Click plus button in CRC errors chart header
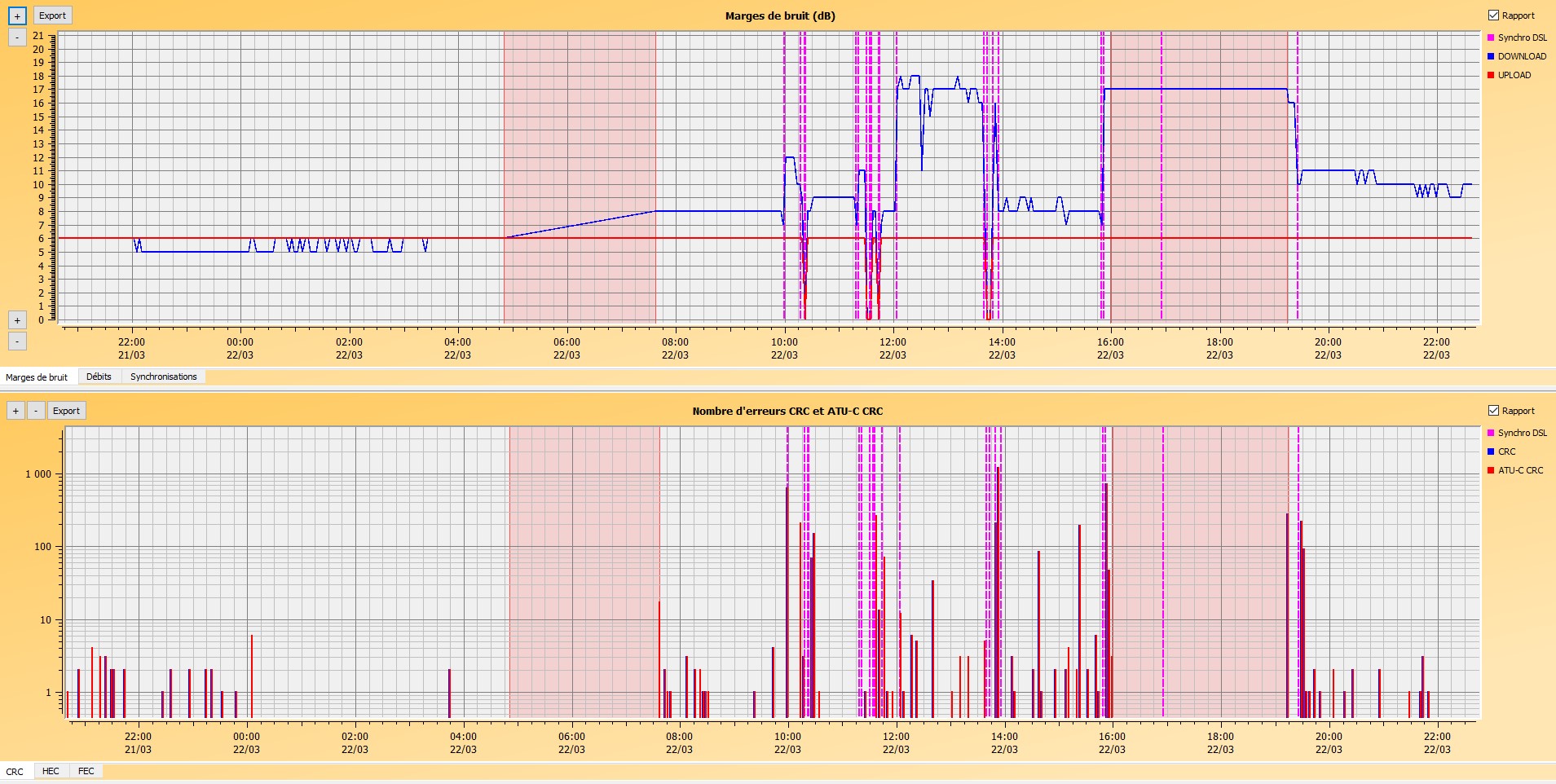Screen dimensions: 1556x784 pos(15,411)
